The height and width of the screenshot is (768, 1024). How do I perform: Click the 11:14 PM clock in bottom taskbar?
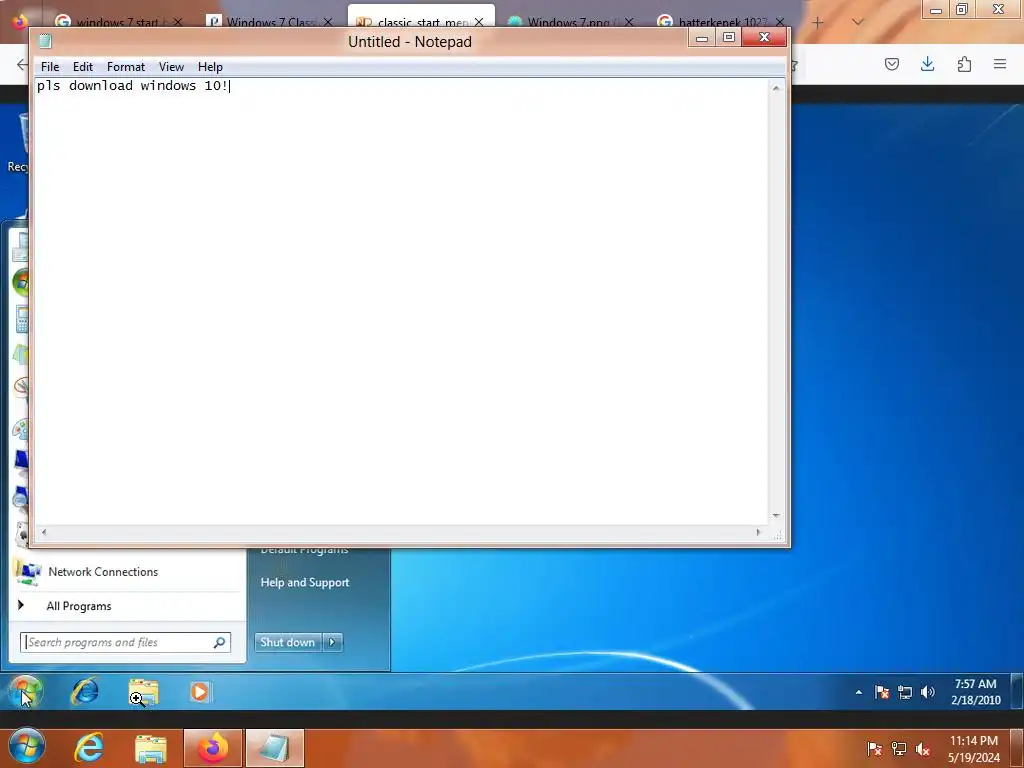pos(974,749)
